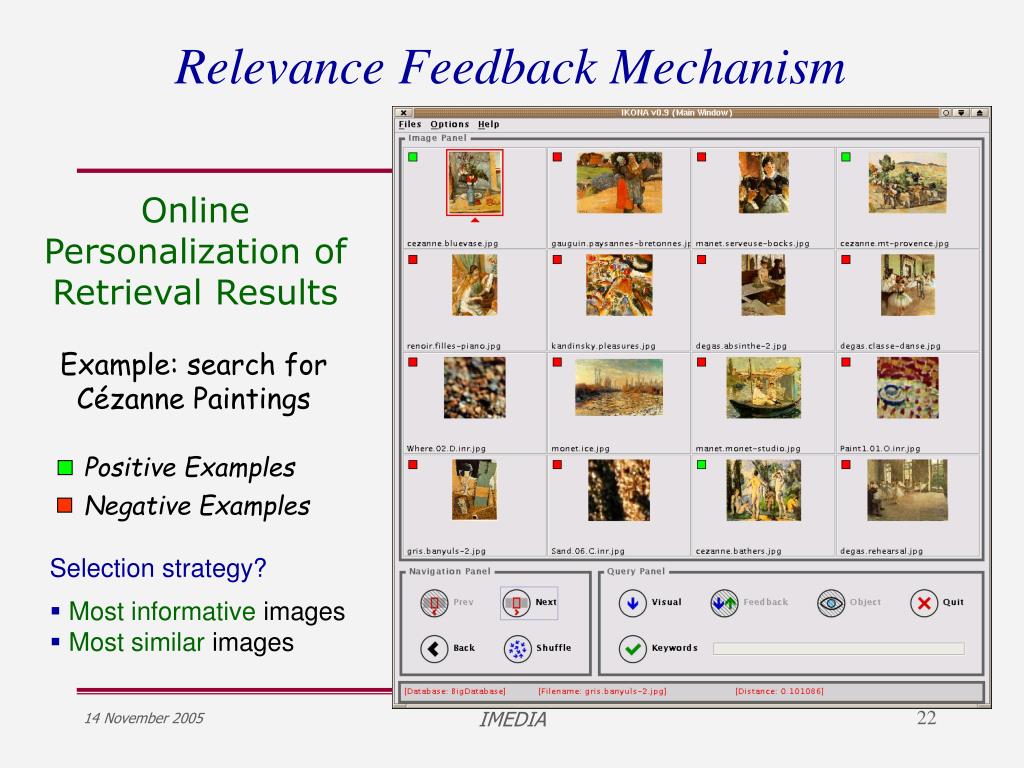Toggle relevance marker for degas.absinthe-2.jpg

(701, 259)
